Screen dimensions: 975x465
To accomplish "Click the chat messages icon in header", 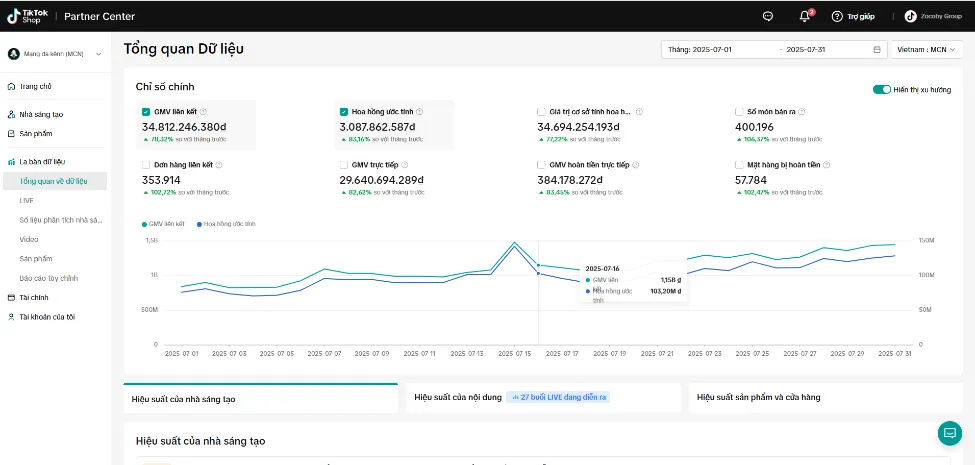I will coord(768,16).
